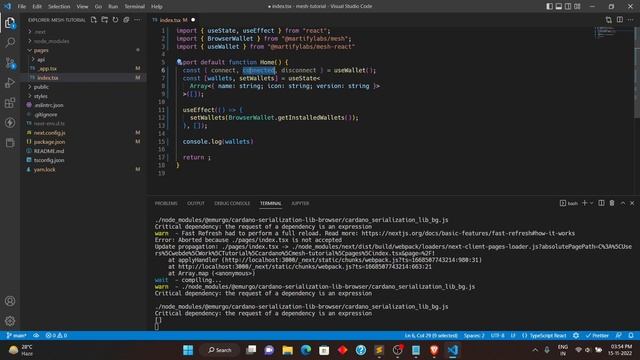The image size is (640, 360).
Task: Open next.config.js in the file tree
Action: tap(49, 133)
